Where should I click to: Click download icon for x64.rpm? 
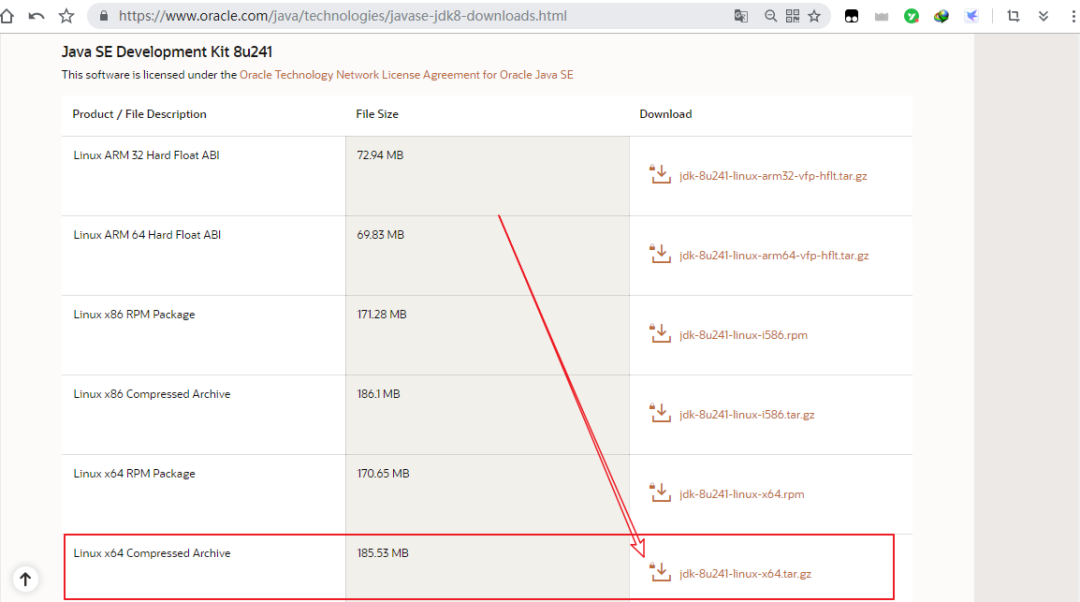click(x=660, y=492)
